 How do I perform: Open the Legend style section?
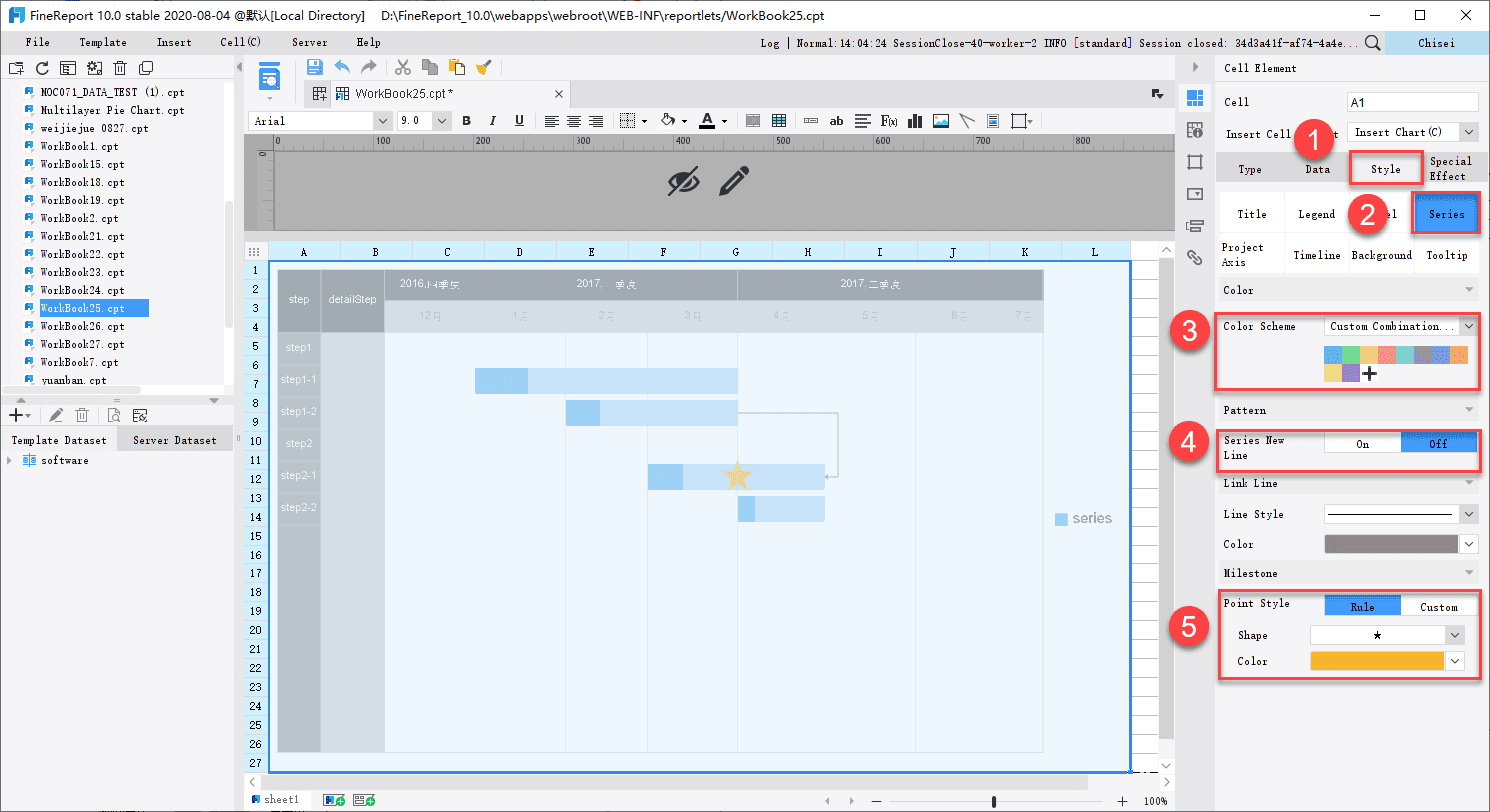1316,214
